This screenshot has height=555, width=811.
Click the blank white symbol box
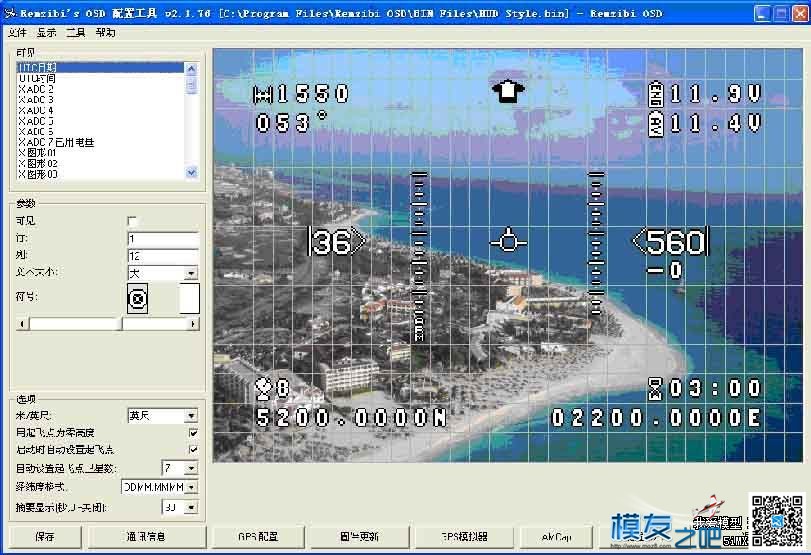point(189,298)
